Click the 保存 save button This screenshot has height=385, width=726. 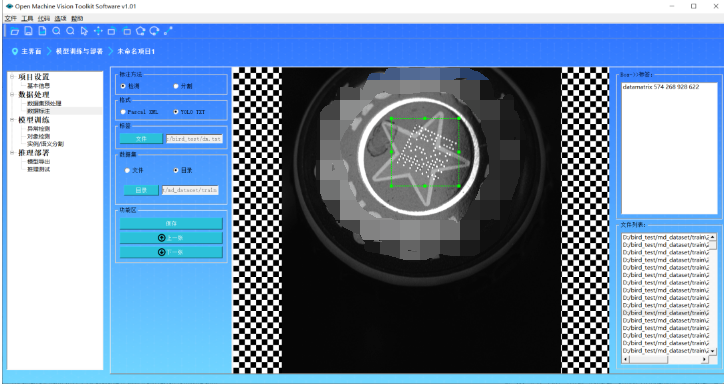(x=171, y=224)
